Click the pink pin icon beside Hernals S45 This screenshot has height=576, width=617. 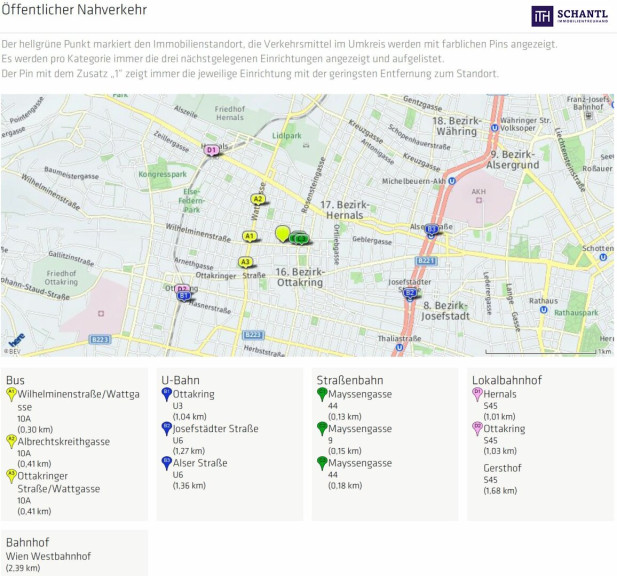[x=477, y=395]
